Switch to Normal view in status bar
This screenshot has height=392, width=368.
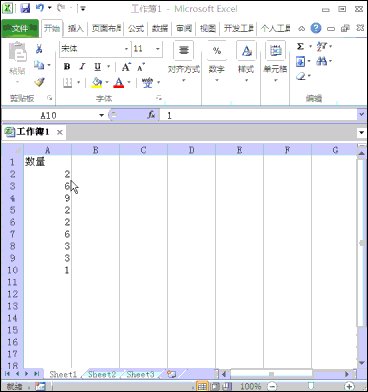(202, 387)
